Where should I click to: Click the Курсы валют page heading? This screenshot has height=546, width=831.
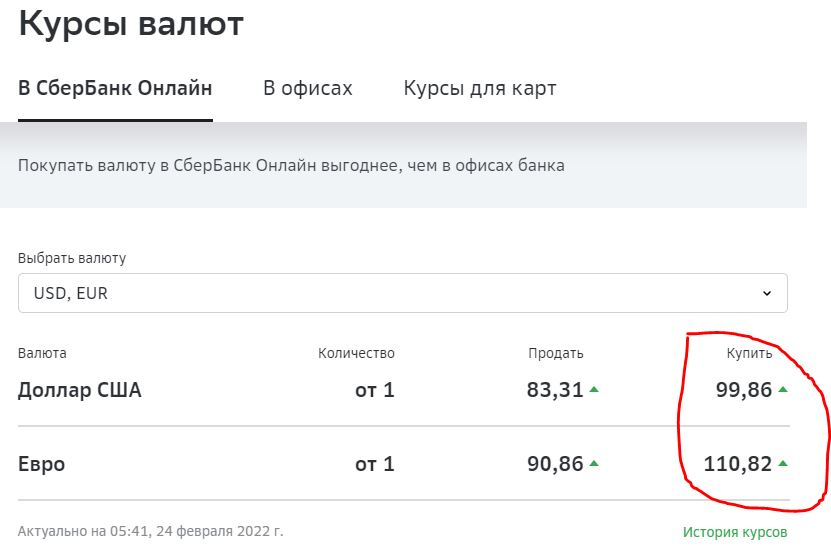pos(131,24)
